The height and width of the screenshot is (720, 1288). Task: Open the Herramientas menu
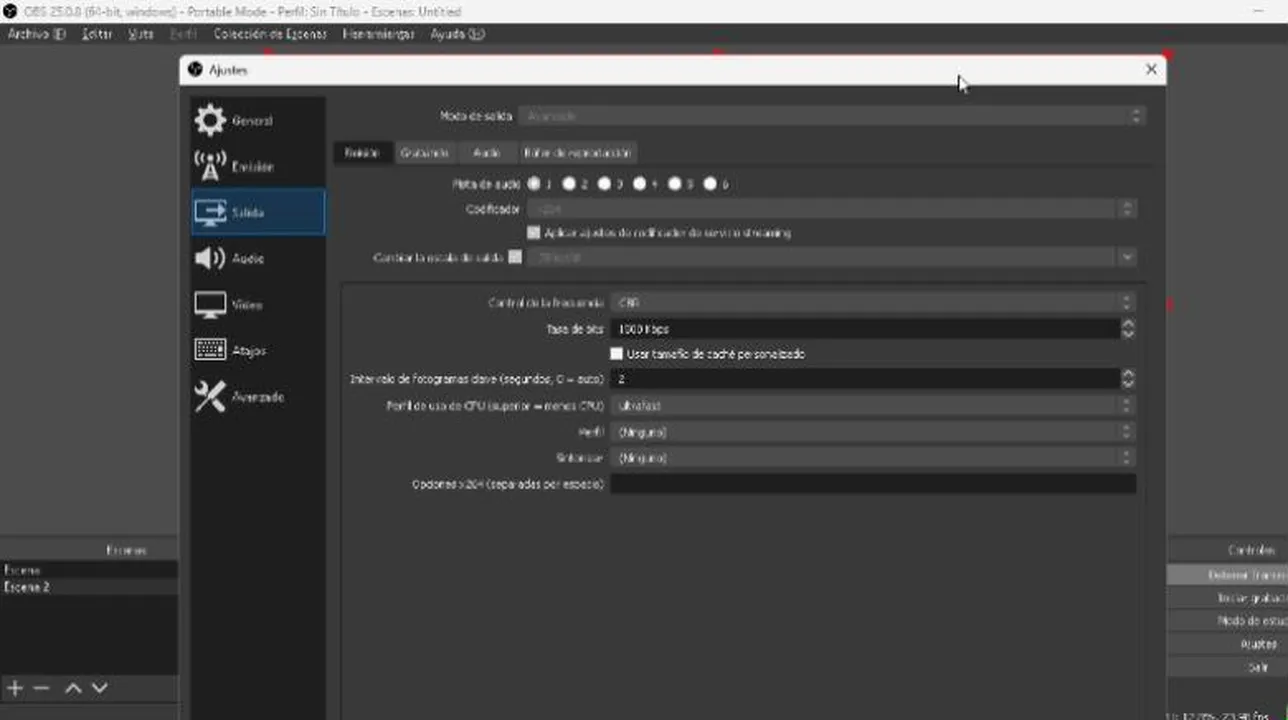click(378, 34)
